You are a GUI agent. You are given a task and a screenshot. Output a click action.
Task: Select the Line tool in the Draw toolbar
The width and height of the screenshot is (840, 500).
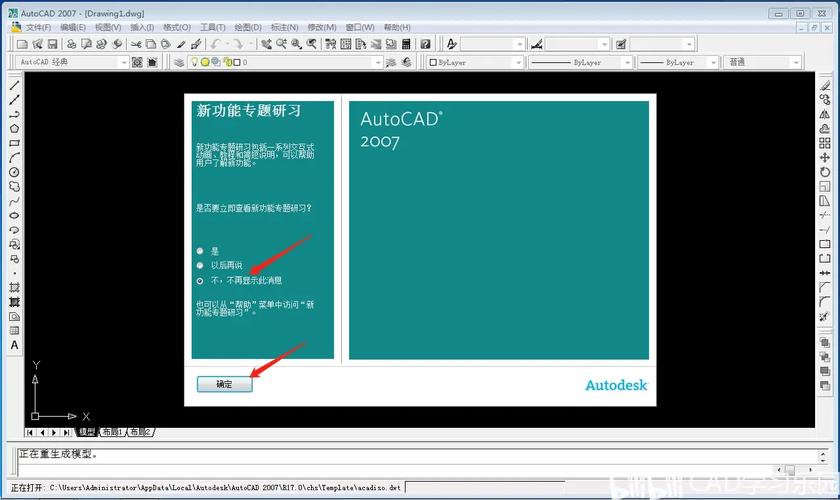click(x=14, y=85)
